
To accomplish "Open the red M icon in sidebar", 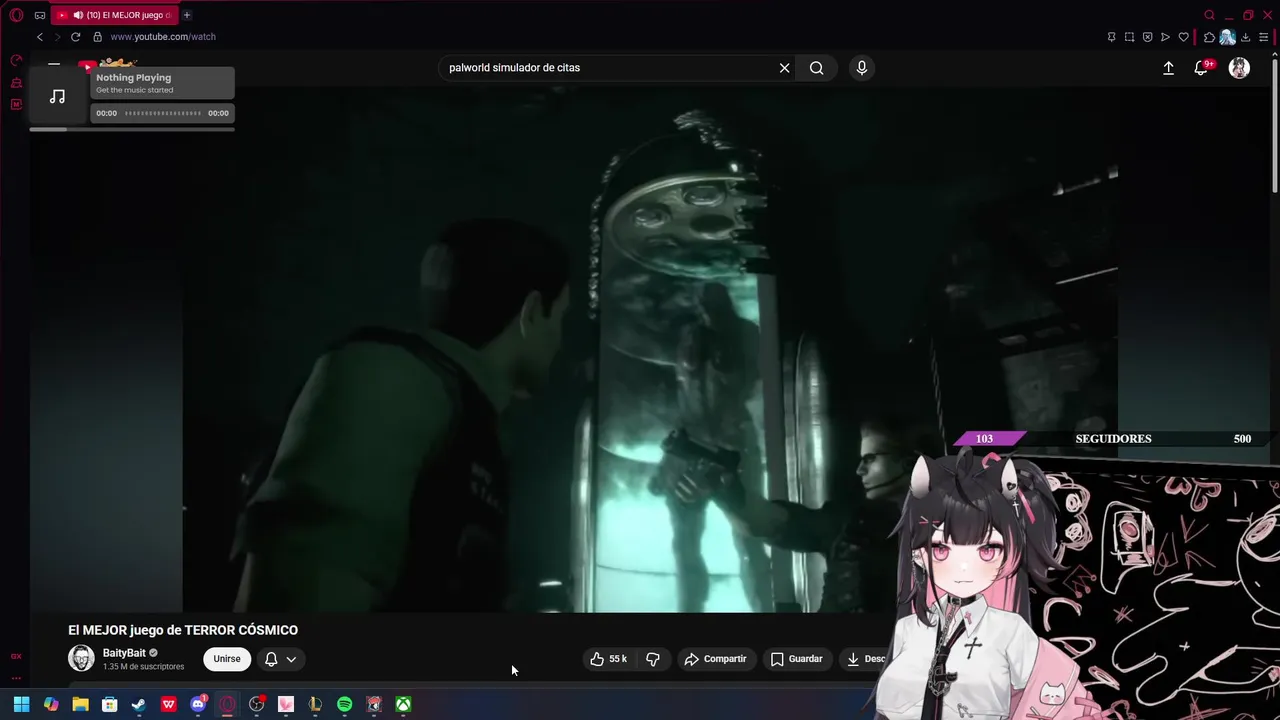I will (x=16, y=104).
